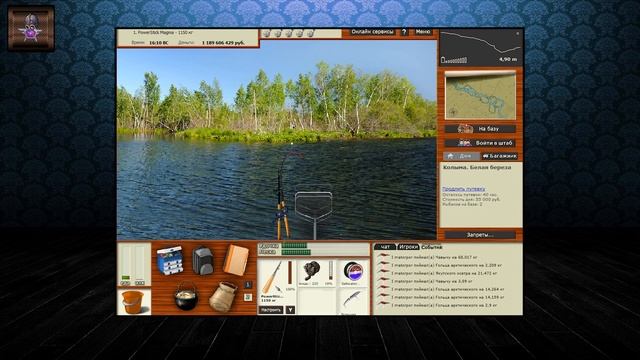Click the purple emblem icon in the wooden frame
Screen dimensions: 640x360
point(31,29)
